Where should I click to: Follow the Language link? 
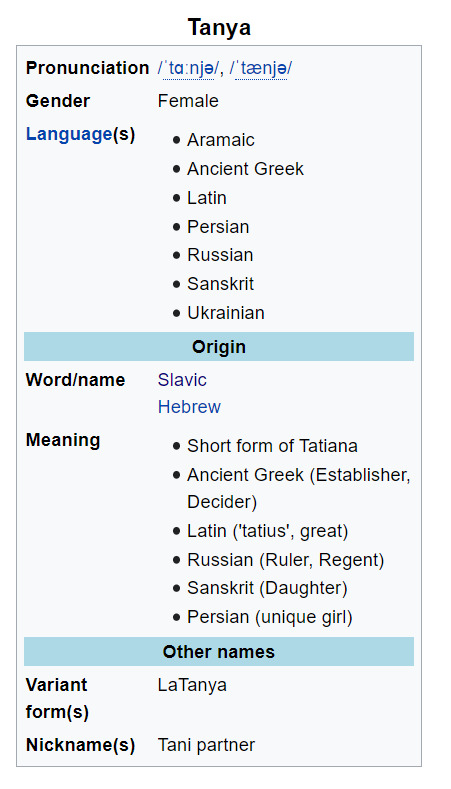69,134
